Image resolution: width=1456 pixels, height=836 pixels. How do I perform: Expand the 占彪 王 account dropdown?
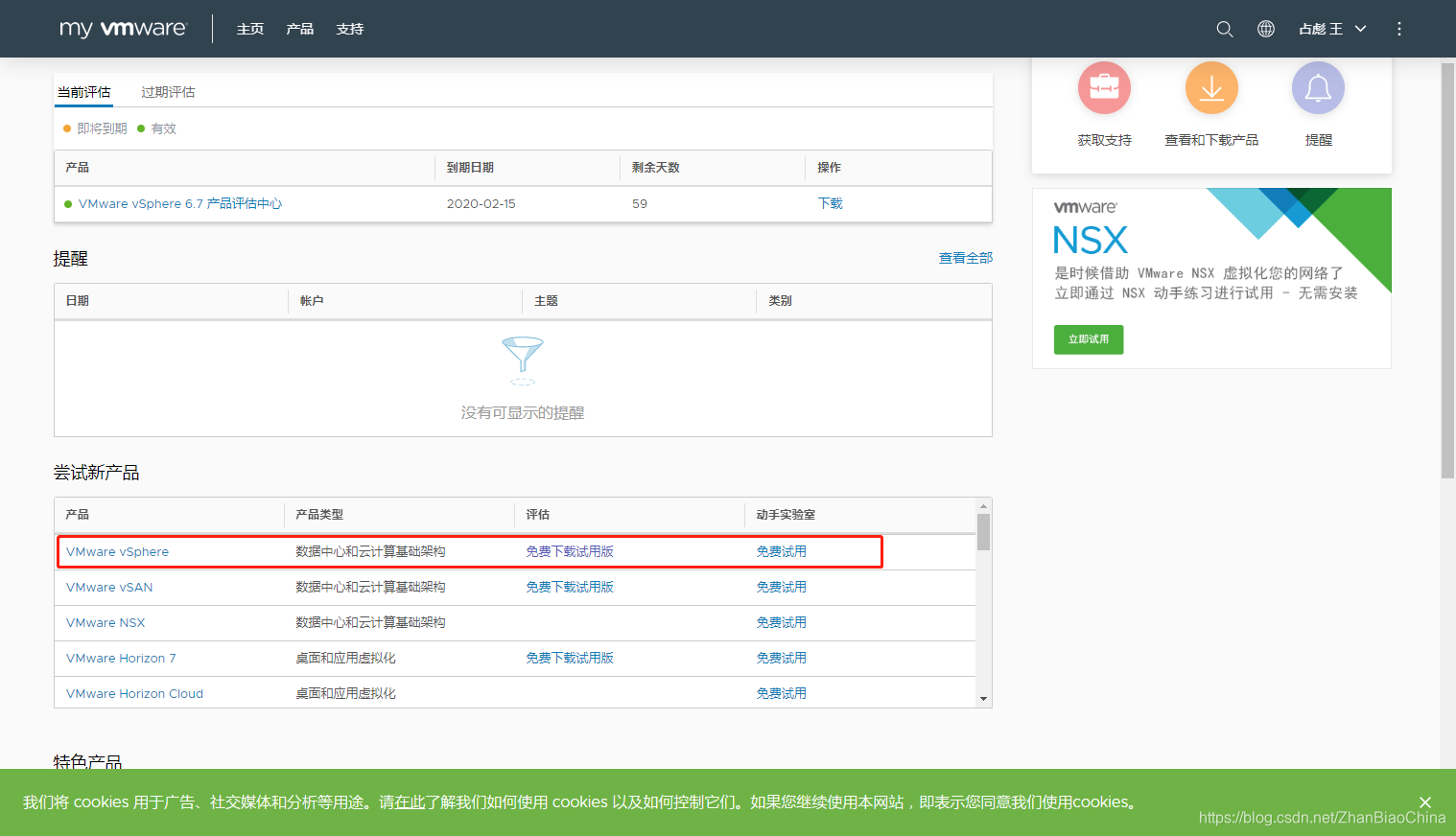(1332, 29)
